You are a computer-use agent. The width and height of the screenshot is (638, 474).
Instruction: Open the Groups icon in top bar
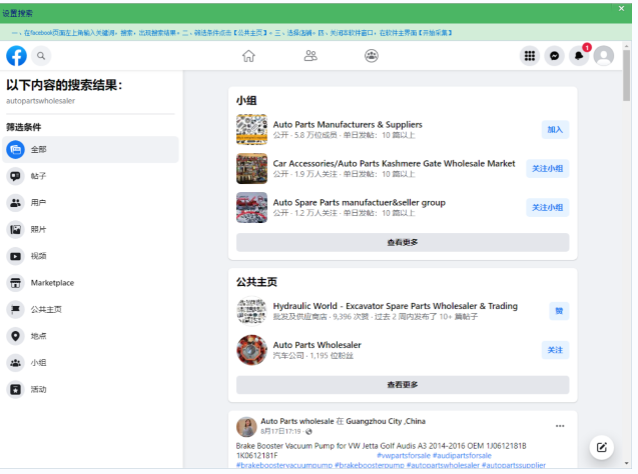tap(371, 56)
